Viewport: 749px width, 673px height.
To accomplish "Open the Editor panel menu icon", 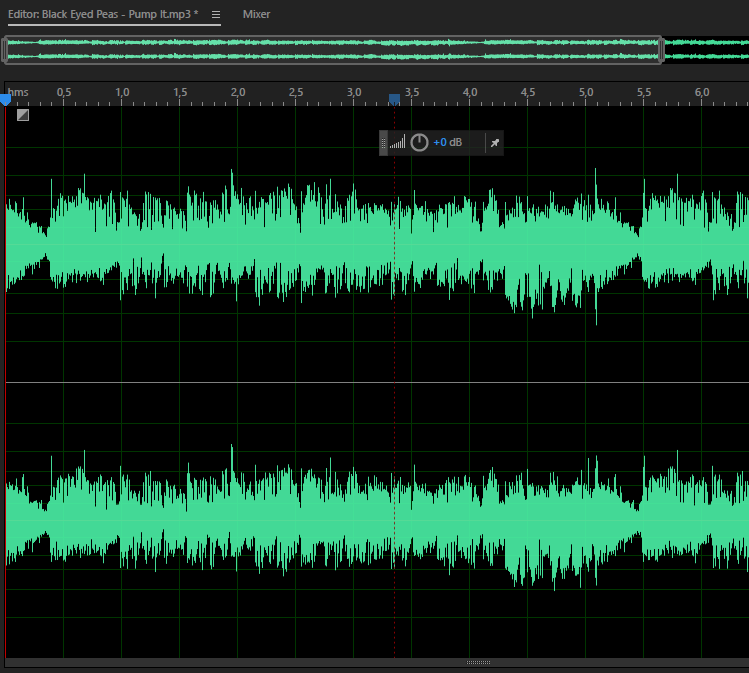I will [x=216, y=15].
